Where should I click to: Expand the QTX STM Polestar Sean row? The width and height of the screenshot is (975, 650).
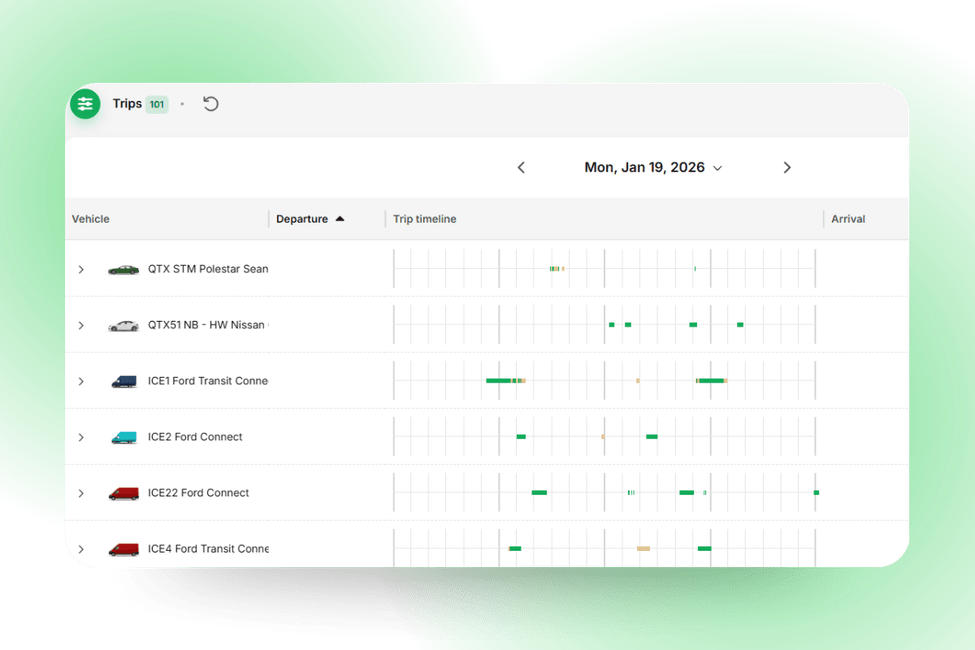81,268
